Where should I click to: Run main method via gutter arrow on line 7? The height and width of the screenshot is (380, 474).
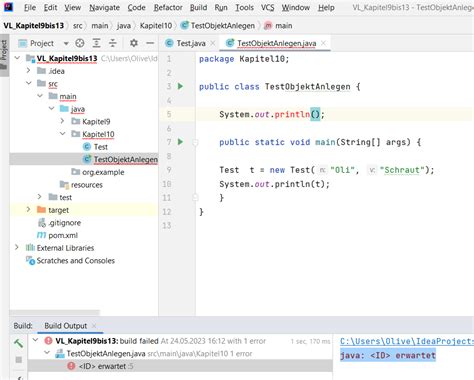(180, 142)
